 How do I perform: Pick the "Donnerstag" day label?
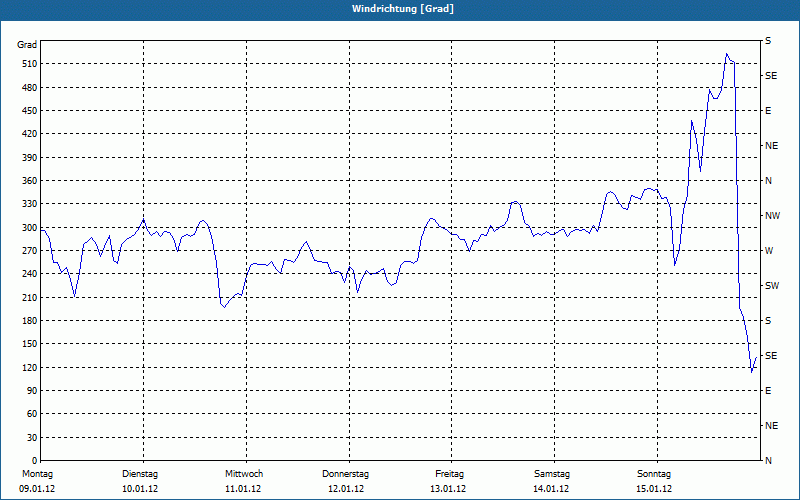[x=345, y=474]
